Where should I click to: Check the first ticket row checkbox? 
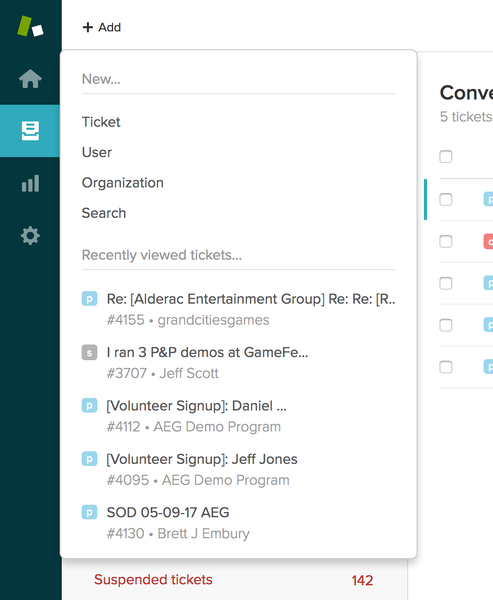click(446, 199)
